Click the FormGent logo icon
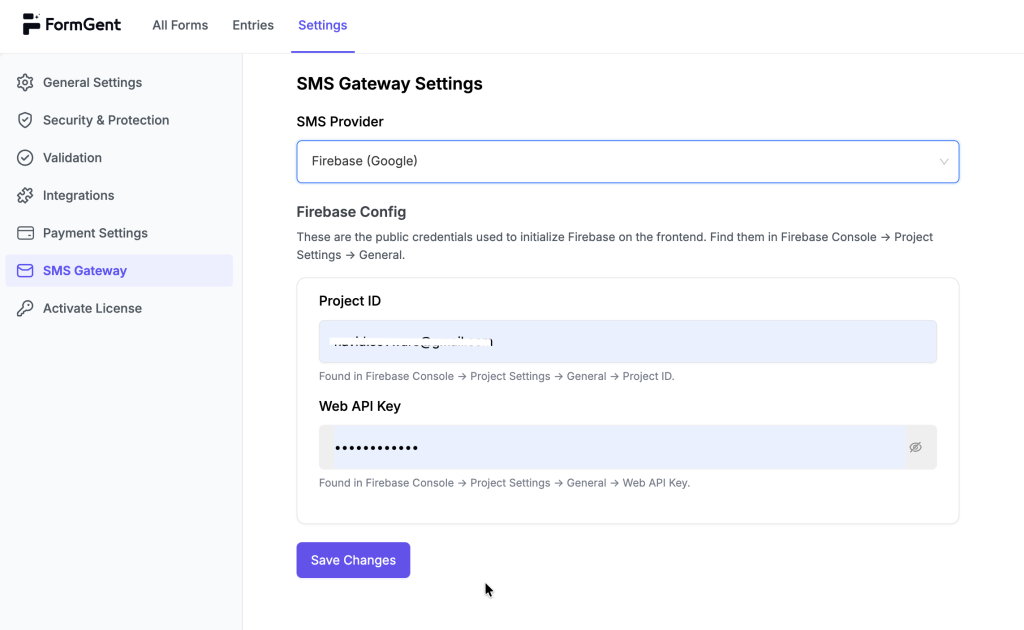 coord(31,24)
